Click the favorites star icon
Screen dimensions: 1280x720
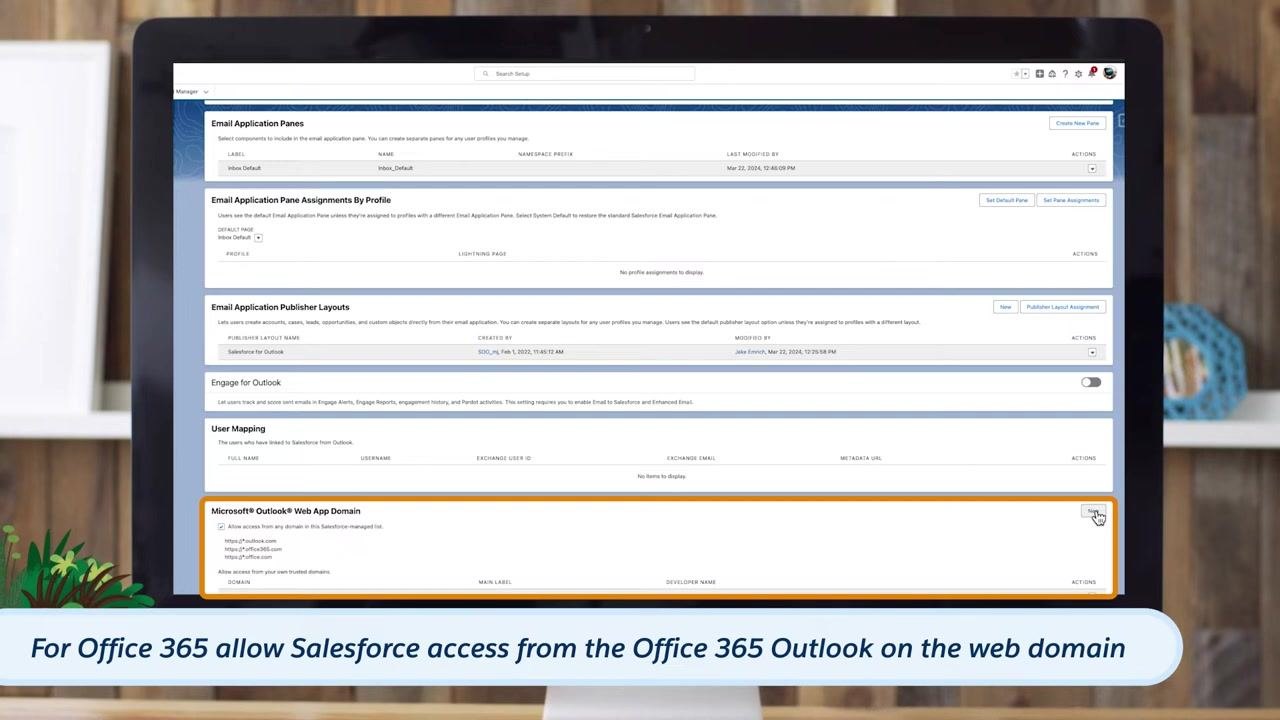point(1017,74)
